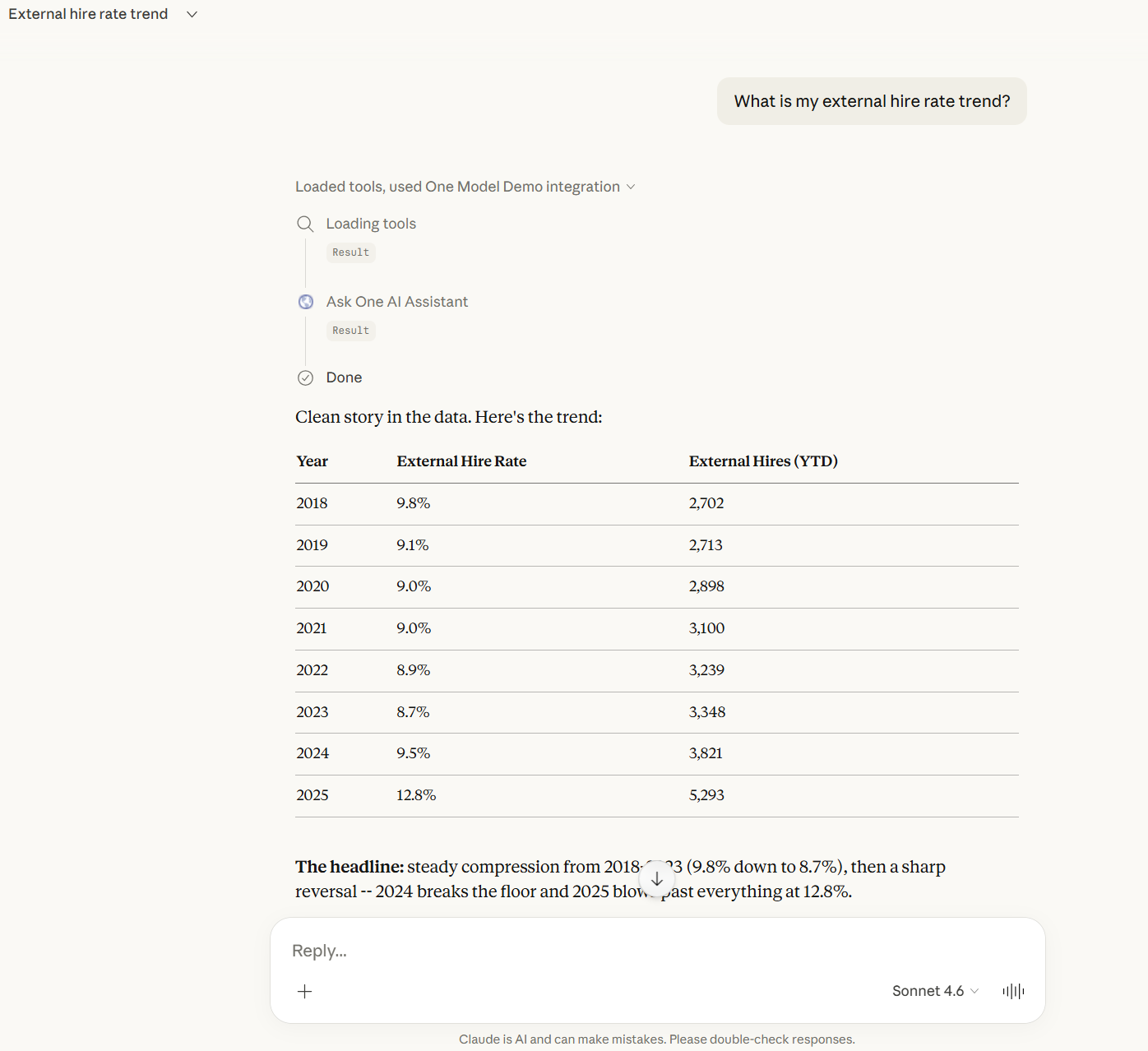Click the Done checkmark icon
1148x1051 pixels.
[x=305, y=377]
